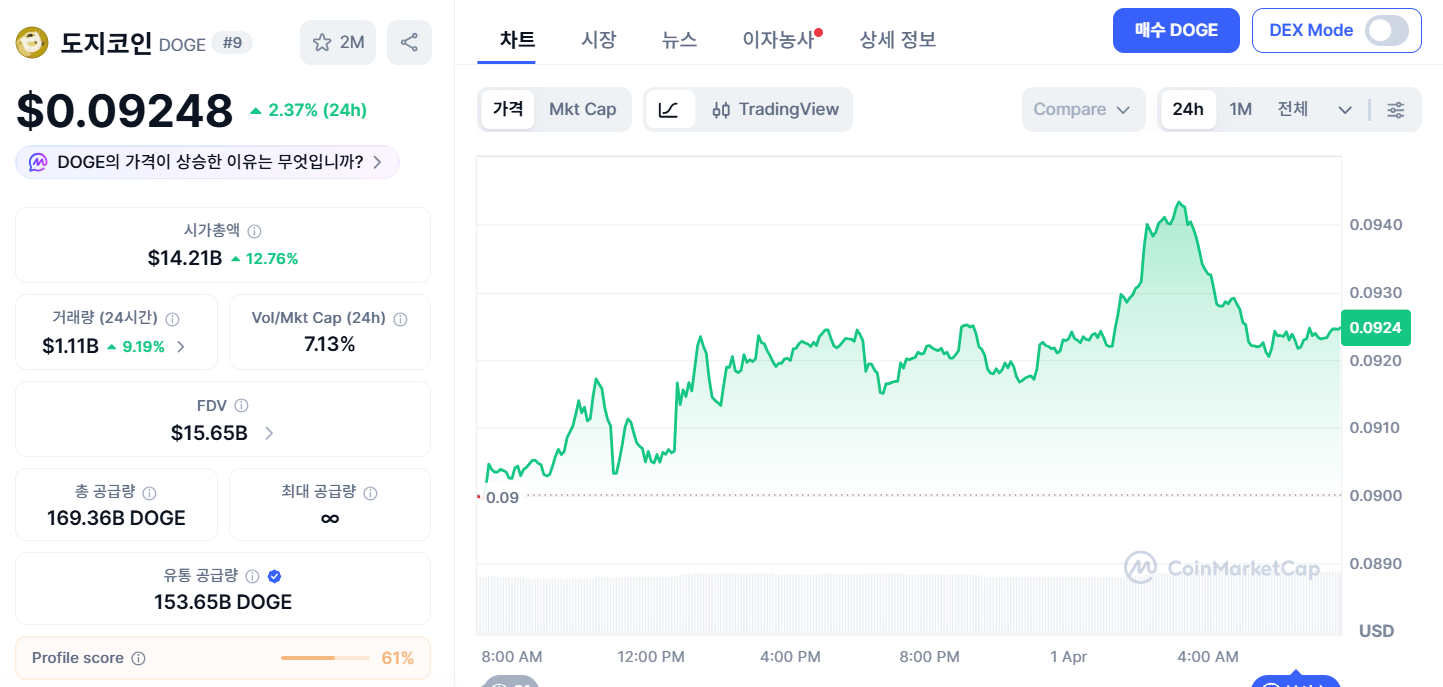Open info icon next to 거래량 (24시간)
Image resolution: width=1443 pixels, height=687 pixels.
(x=172, y=319)
